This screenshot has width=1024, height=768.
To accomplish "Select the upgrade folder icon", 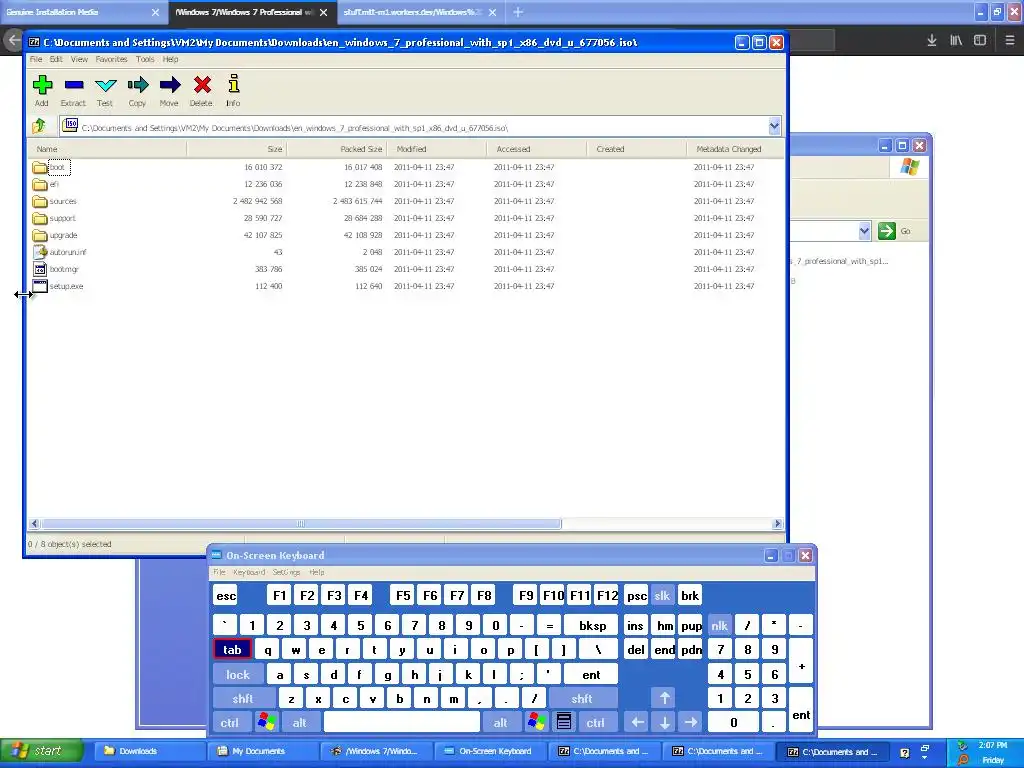I will click(x=39, y=235).
